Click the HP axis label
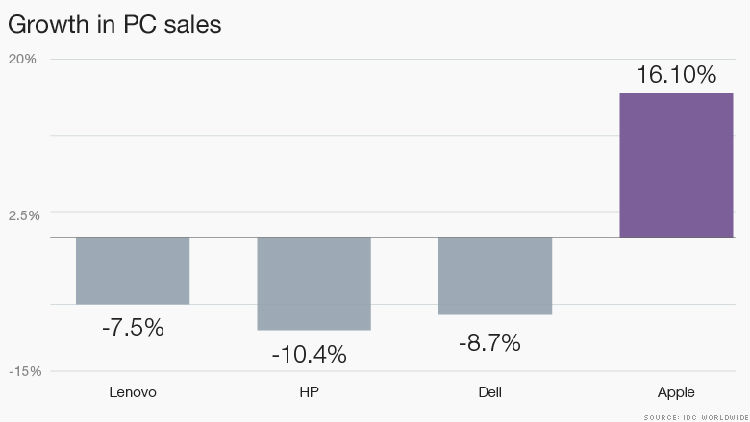750x422 pixels. coord(314,392)
